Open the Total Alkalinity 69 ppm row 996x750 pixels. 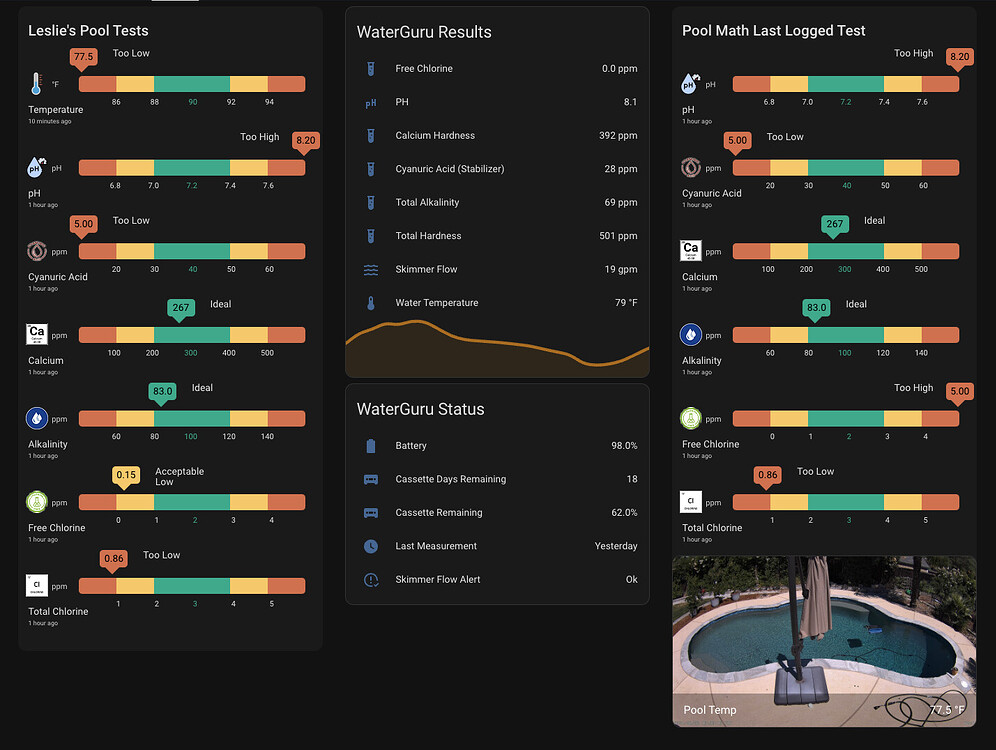tap(497, 203)
